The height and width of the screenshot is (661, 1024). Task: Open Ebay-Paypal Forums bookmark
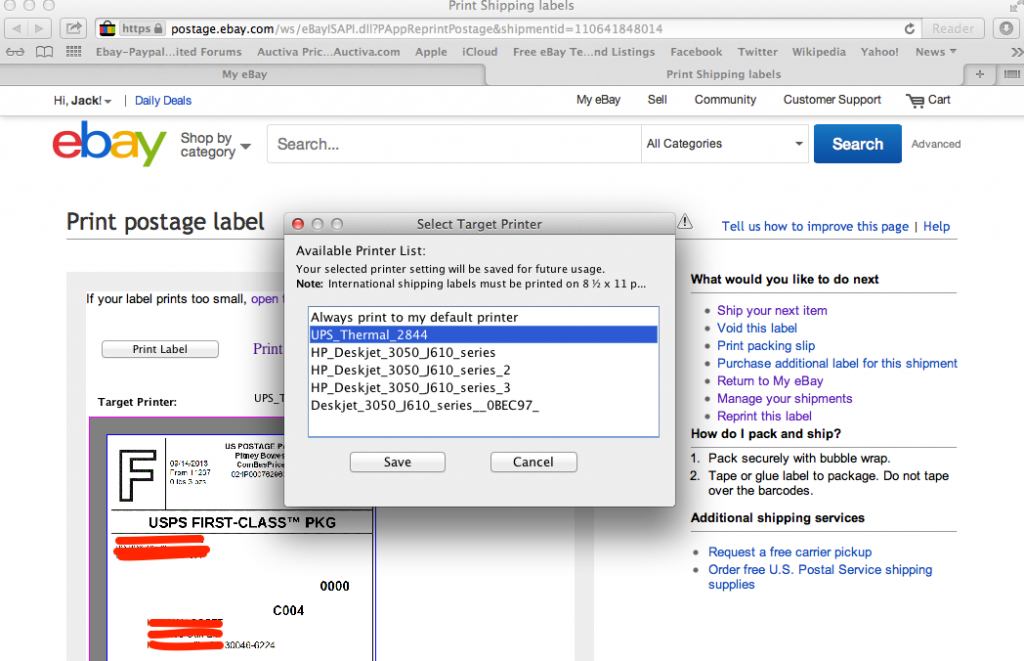pyautogui.click(x=168, y=52)
